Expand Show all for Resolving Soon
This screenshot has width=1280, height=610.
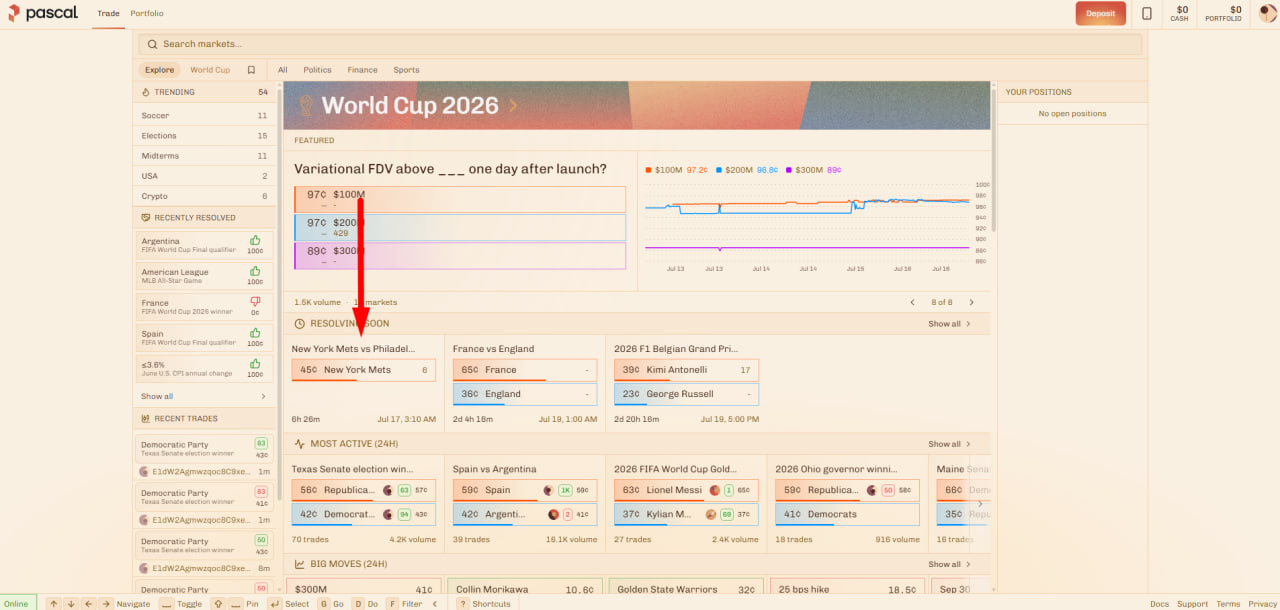click(x=949, y=324)
